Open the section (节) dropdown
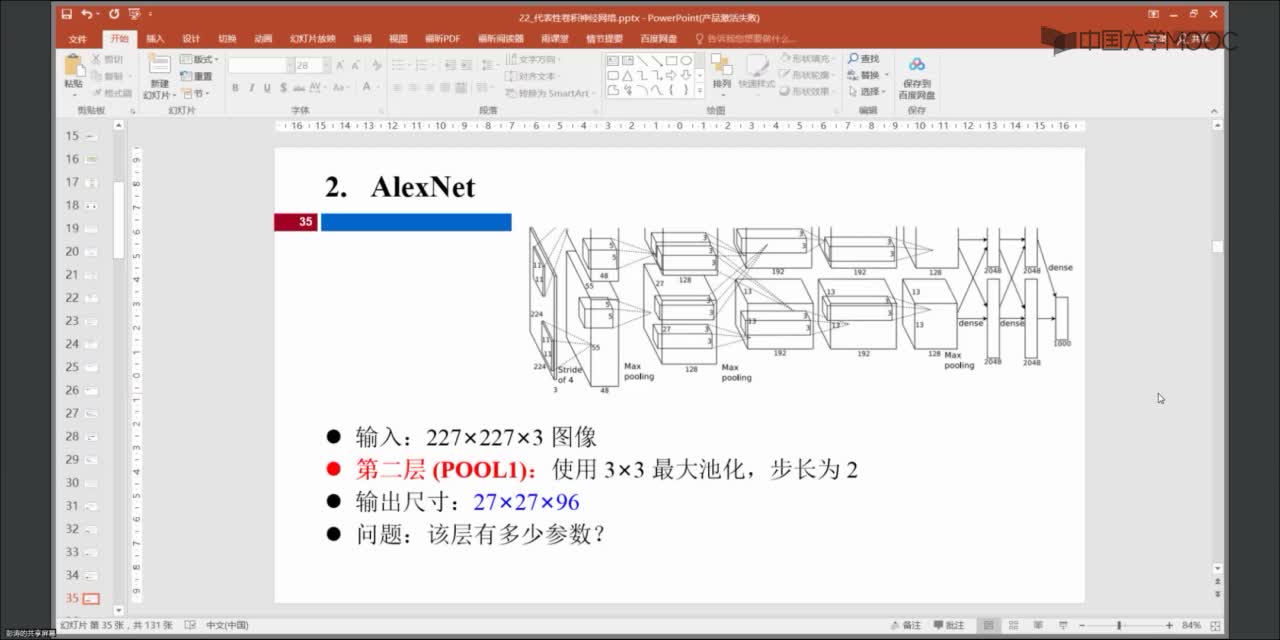Screen dimensions: 1280x640 click(x=194, y=93)
